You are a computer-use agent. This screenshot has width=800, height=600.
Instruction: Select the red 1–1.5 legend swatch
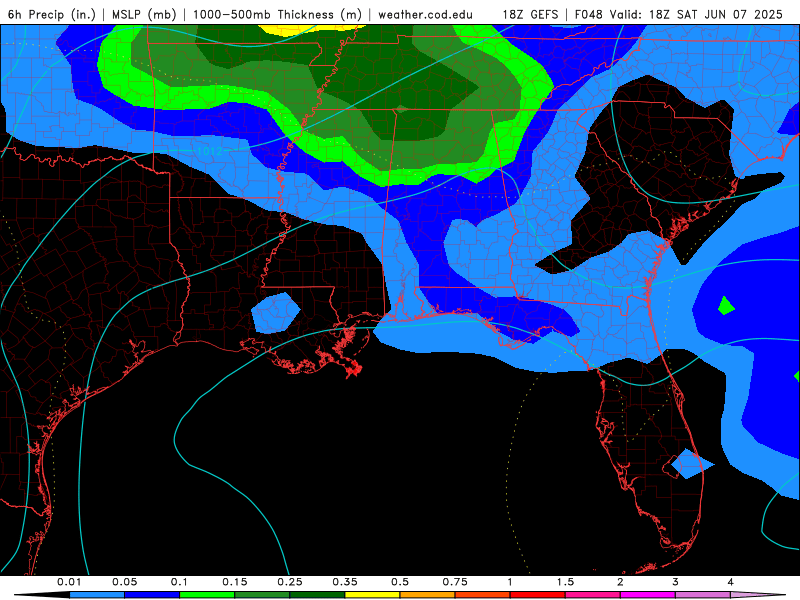(x=538, y=595)
